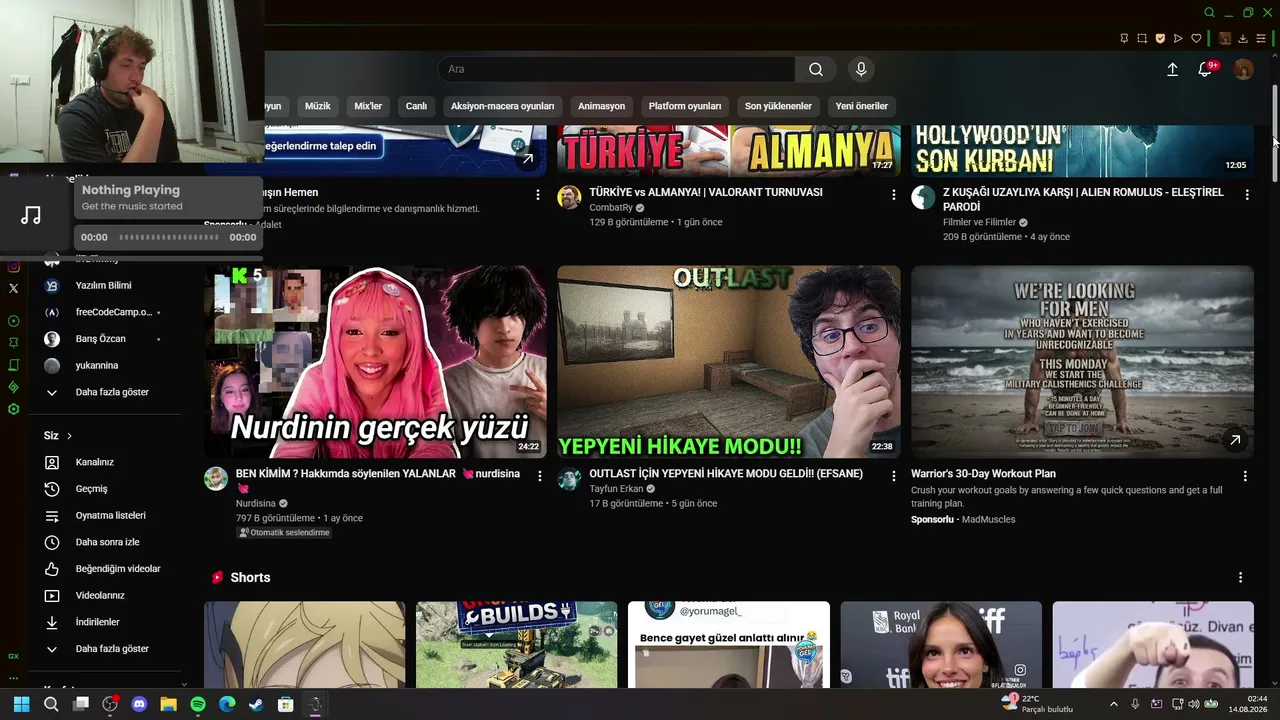The height and width of the screenshot is (720, 1280).
Task: Select the Aksiyon-macera oyunları chip
Action: [502, 106]
